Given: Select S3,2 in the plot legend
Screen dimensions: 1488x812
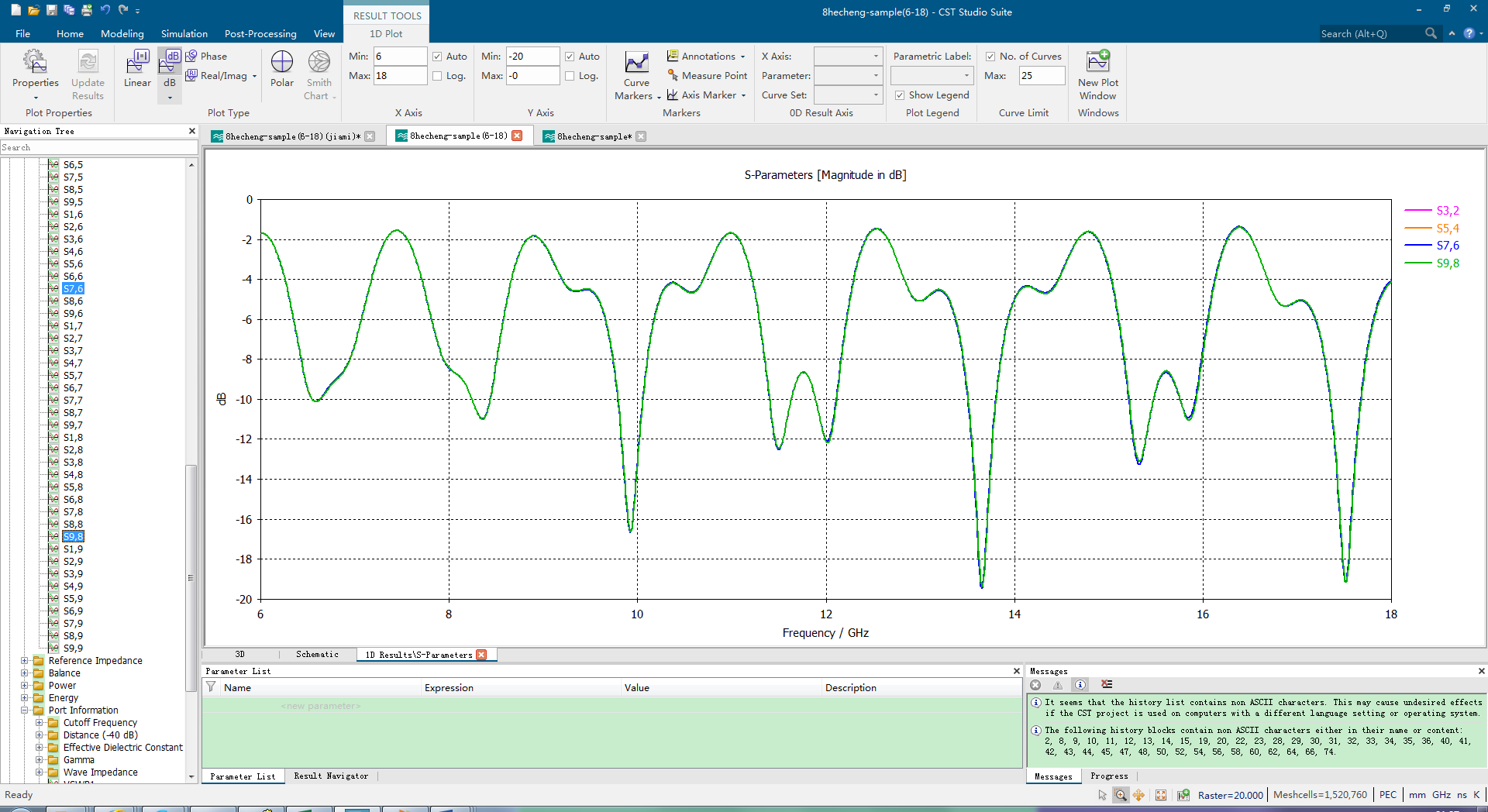Looking at the screenshot, I should tap(1431, 211).
